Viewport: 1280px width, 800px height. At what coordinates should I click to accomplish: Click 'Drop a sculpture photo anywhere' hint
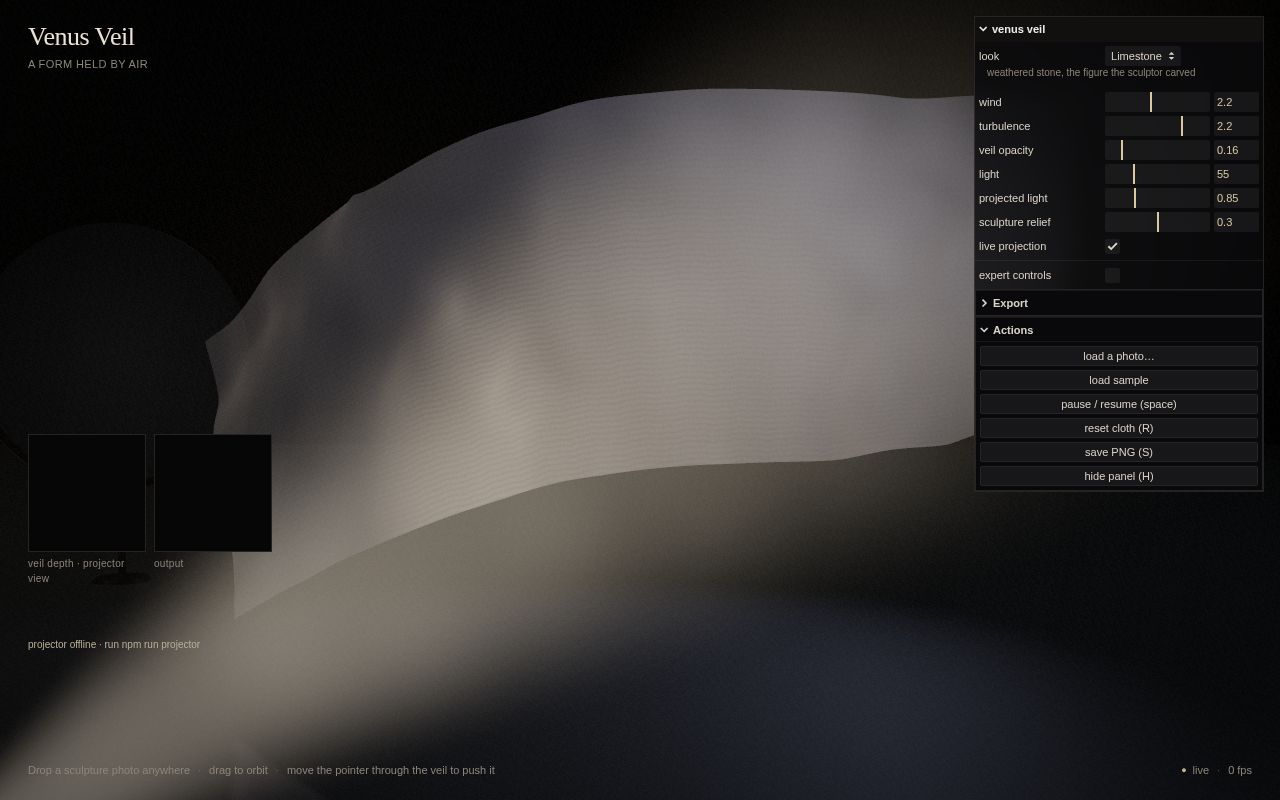tap(109, 770)
